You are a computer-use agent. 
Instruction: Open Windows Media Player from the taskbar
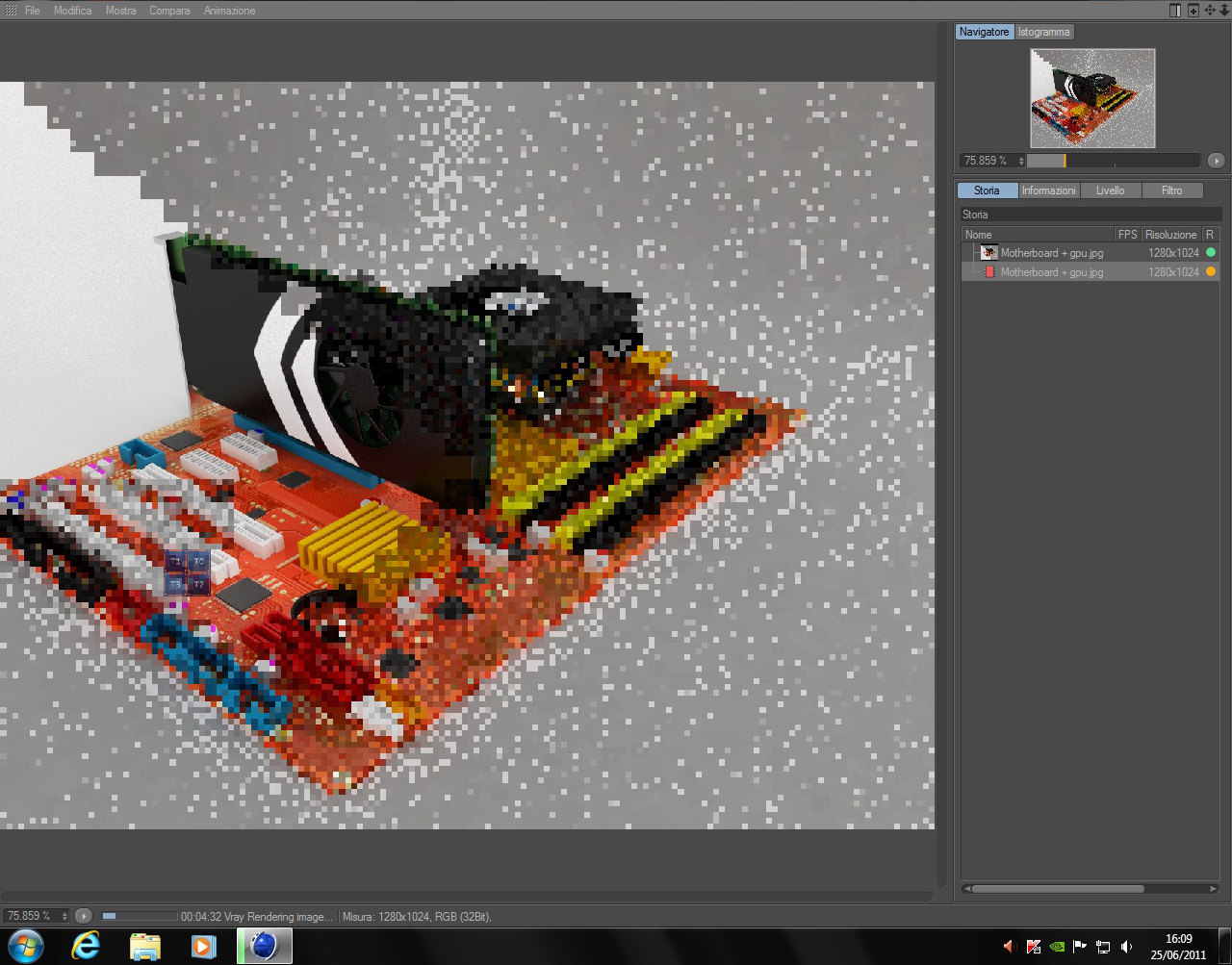(203, 947)
